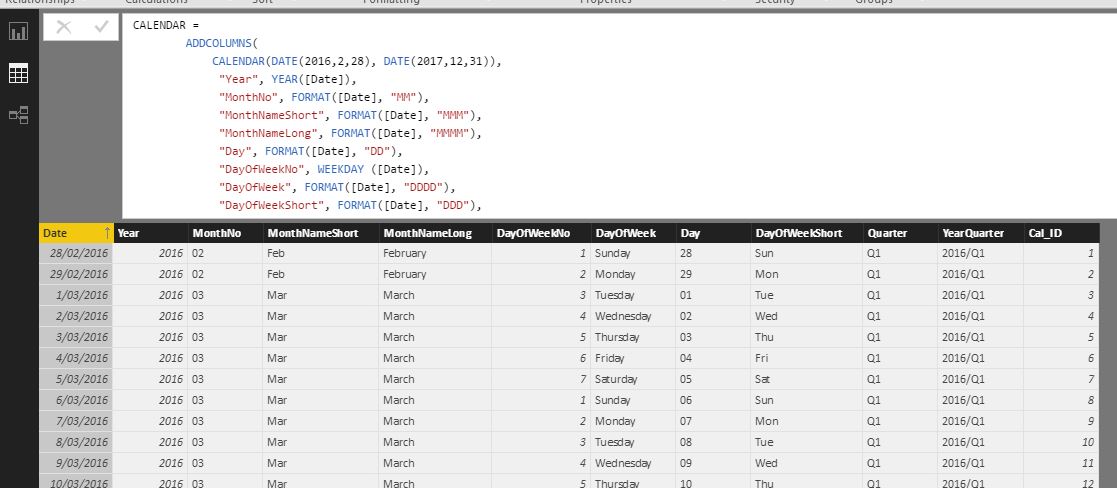The image size is (1117, 488).
Task: Commit formula with the checkmark icon
Action: [101, 27]
